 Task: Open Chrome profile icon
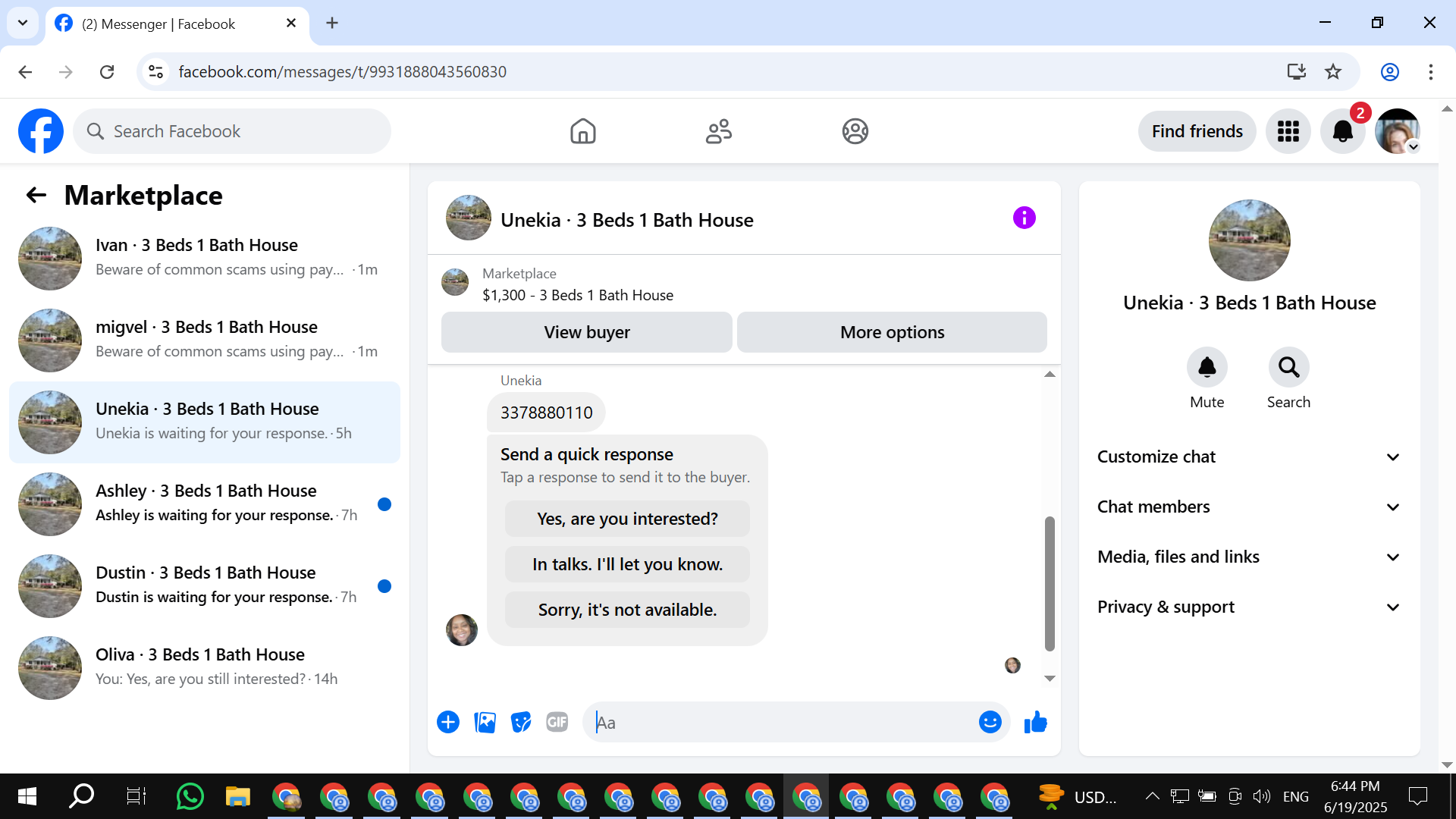[x=1390, y=72]
